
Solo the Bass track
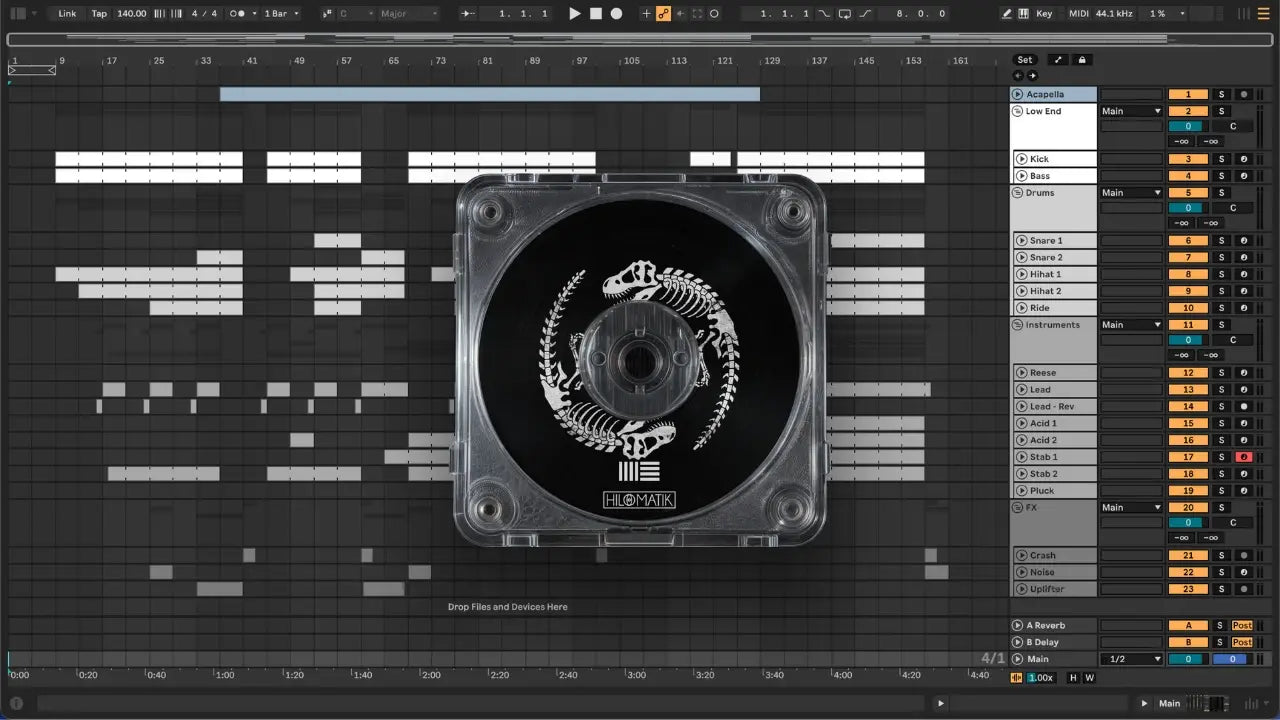click(1220, 176)
